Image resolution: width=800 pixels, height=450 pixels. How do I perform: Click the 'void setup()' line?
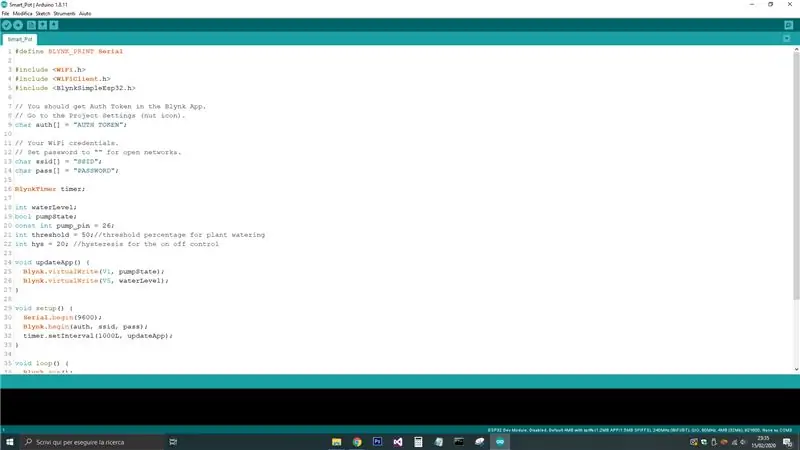point(44,309)
